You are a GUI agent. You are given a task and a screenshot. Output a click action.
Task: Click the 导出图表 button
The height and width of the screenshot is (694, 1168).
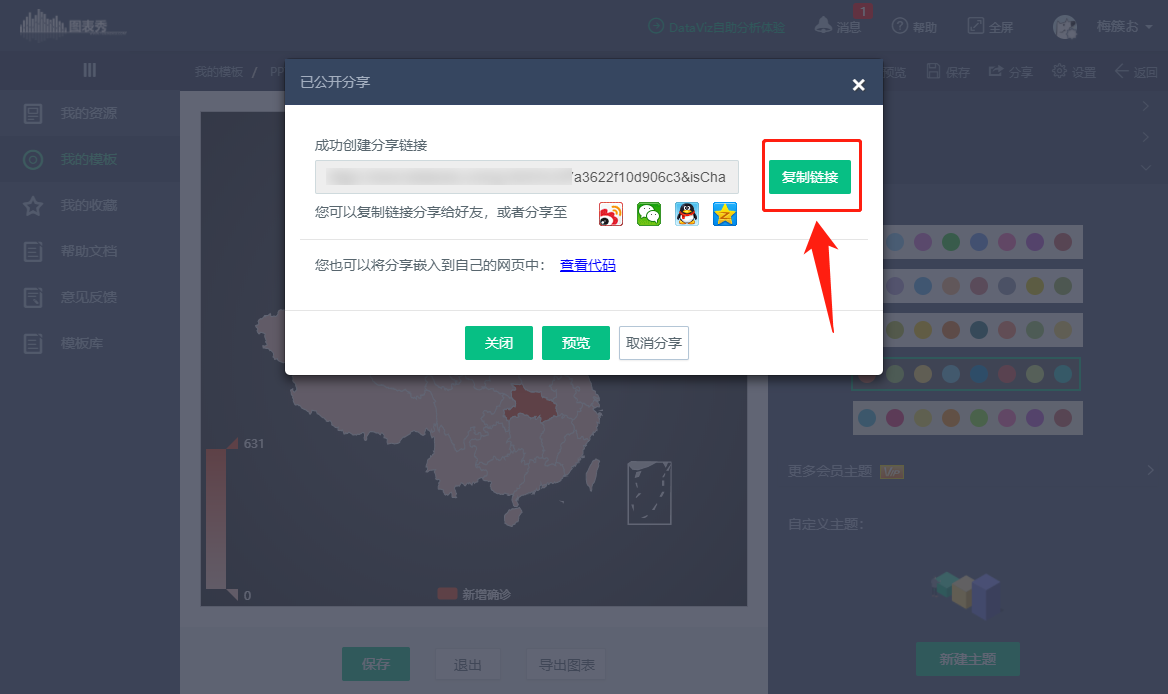tap(566, 664)
